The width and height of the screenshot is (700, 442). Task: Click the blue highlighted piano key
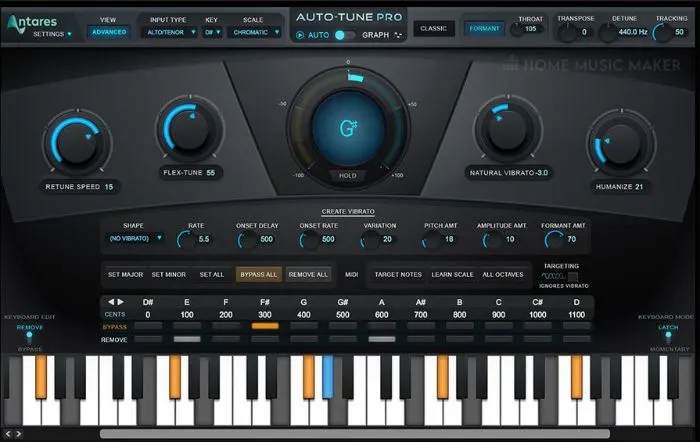tap(328, 376)
